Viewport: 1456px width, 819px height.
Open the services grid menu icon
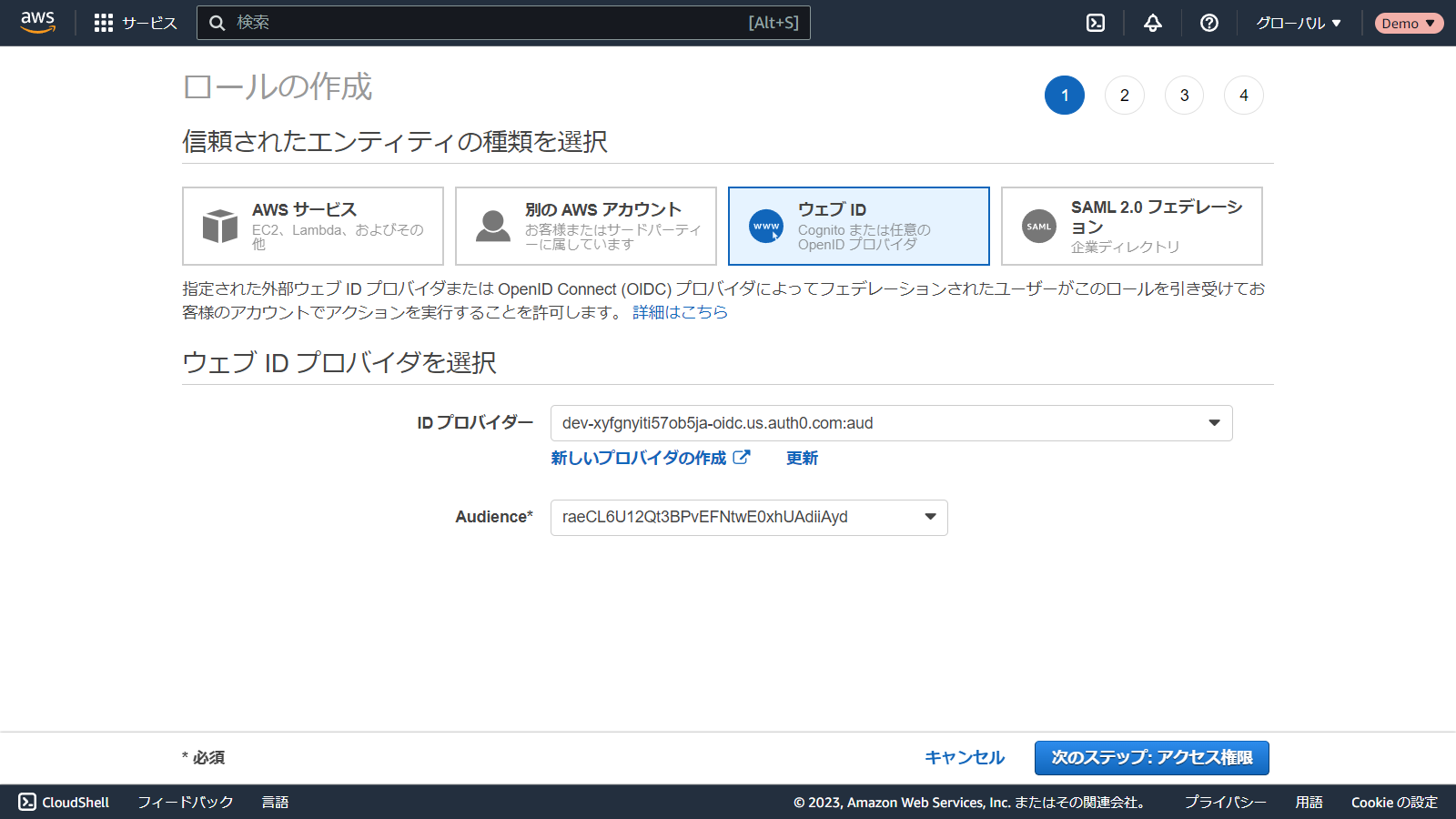(104, 23)
